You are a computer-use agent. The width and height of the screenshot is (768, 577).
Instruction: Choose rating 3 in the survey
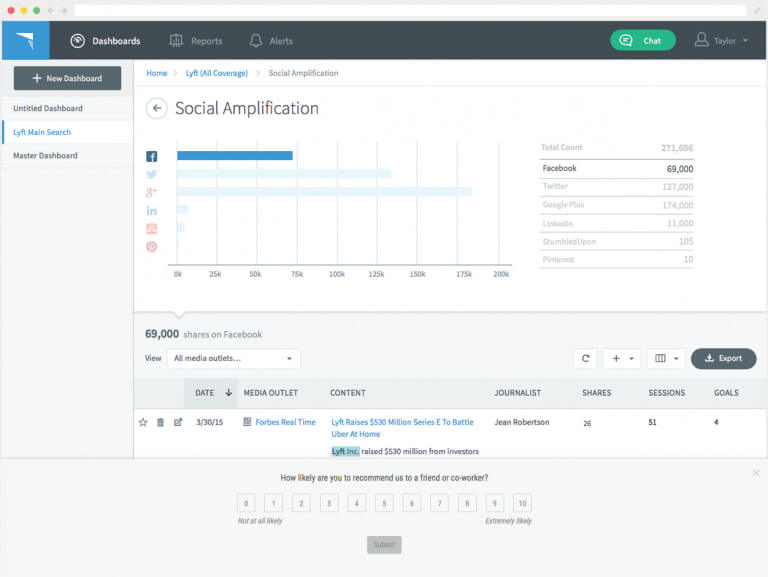coord(329,503)
